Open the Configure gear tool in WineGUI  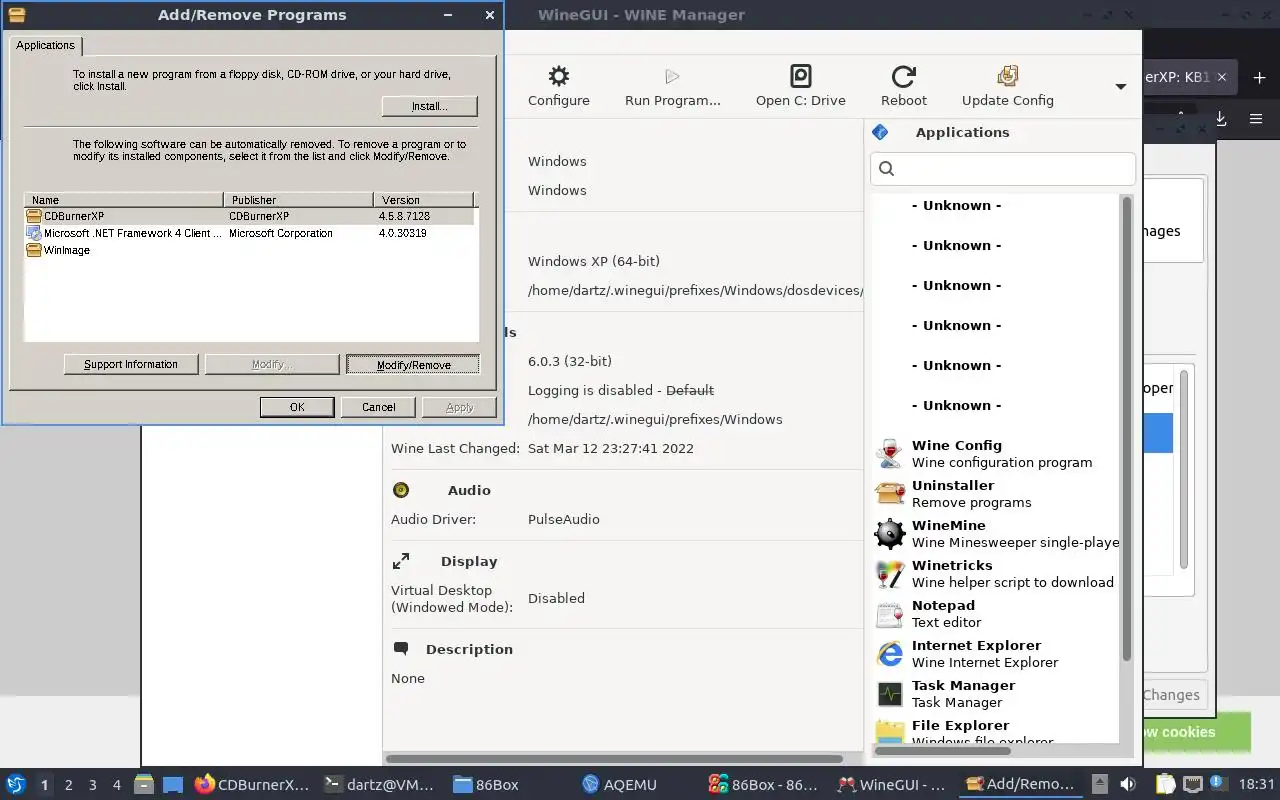click(x=558, y=86)
